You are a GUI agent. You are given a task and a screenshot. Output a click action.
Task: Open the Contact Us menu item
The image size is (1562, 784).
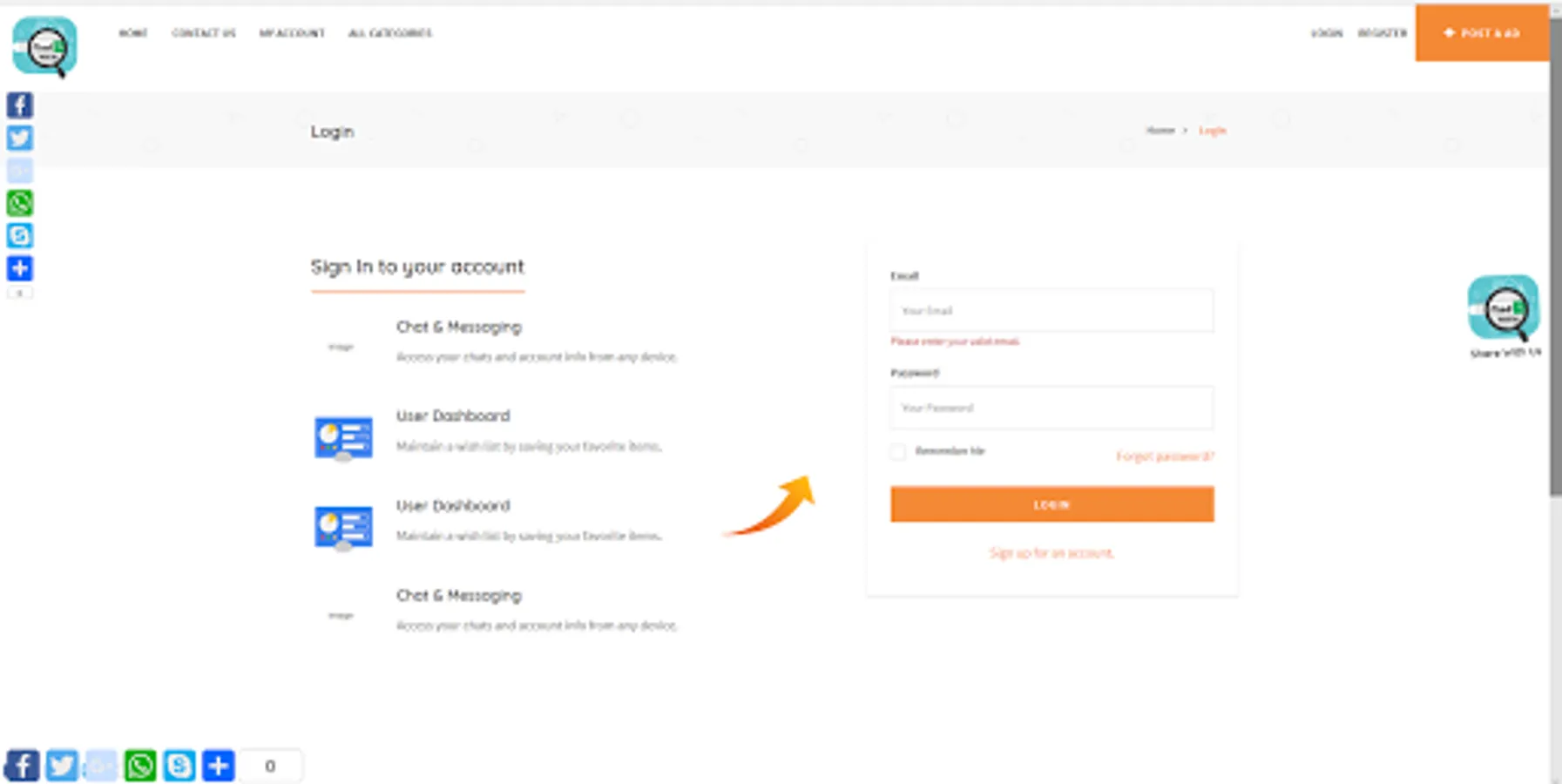point(204,33)
